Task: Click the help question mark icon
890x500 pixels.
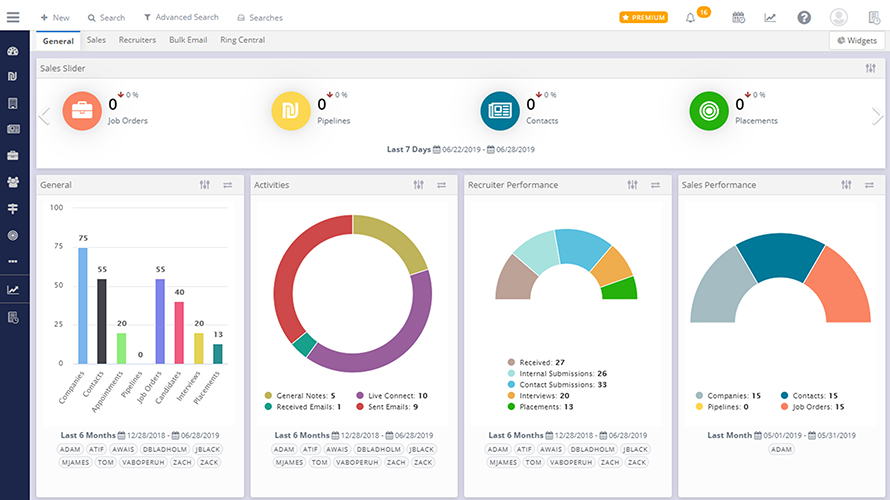Action: coord(803,17)
